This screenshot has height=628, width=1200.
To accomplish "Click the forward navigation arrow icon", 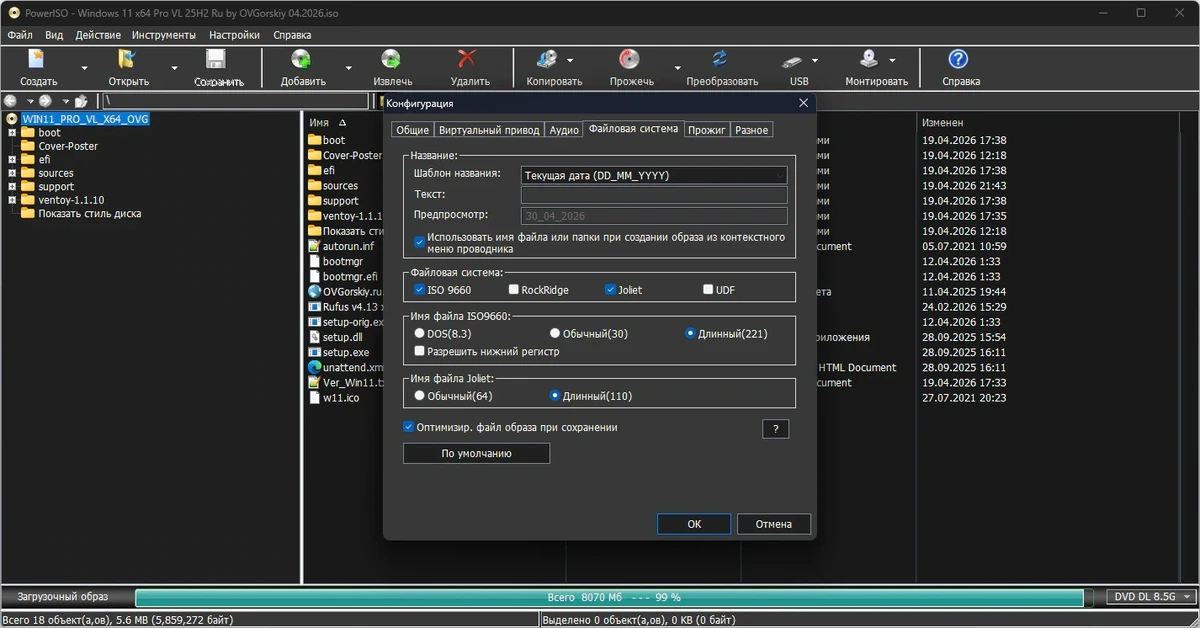I will (x=46, y=101).
